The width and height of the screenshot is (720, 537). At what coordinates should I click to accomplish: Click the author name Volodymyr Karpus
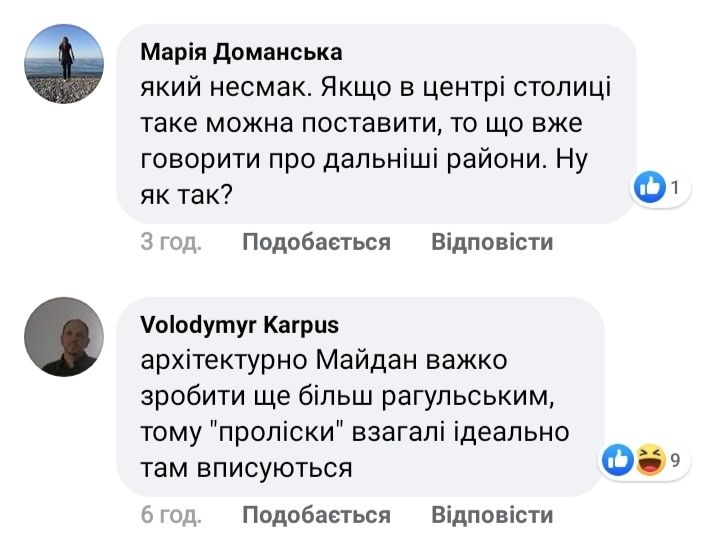(239, 325)
